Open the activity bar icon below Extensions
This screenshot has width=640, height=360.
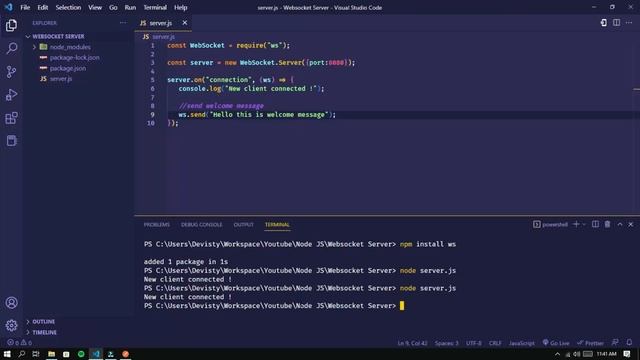11,141
